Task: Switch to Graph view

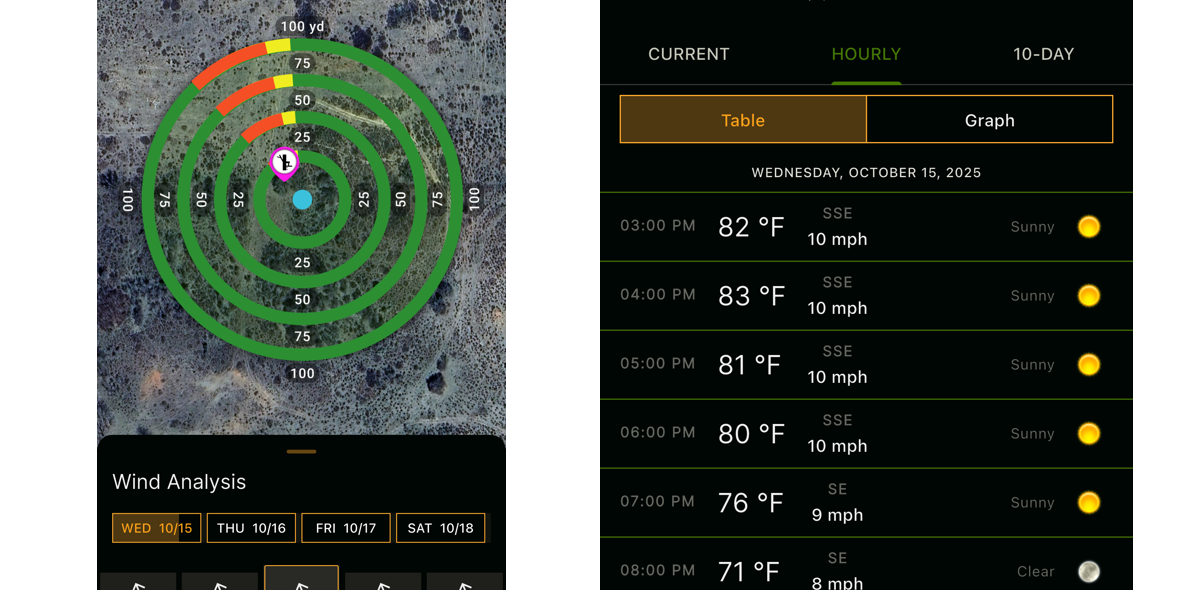Action: tap(990, 120)
